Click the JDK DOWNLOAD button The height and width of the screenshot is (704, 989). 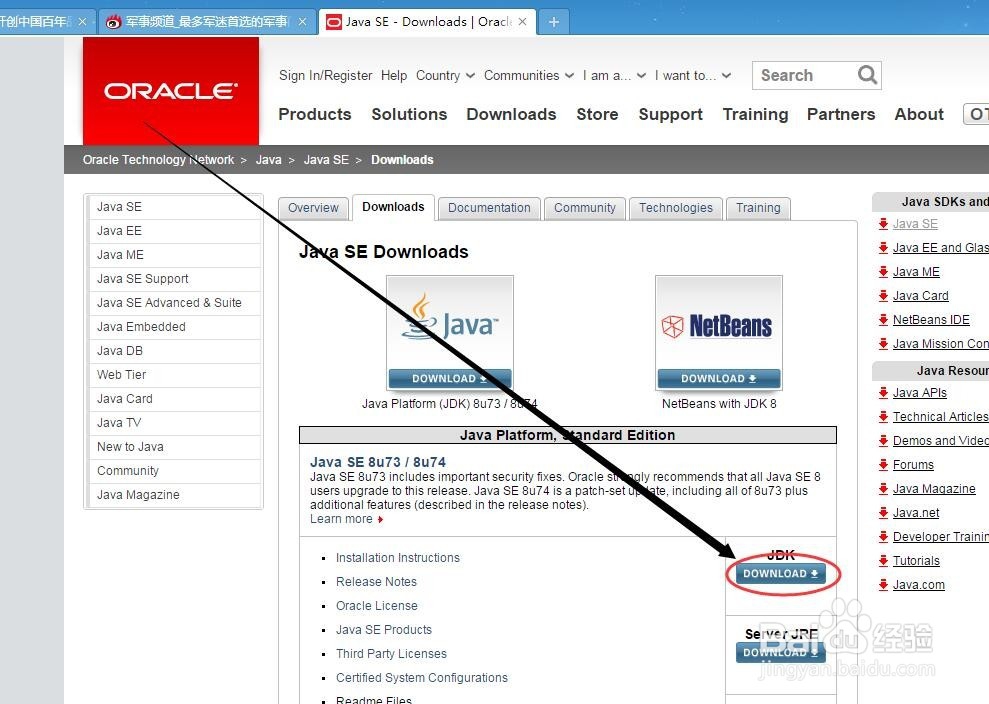tap(780, 573)
